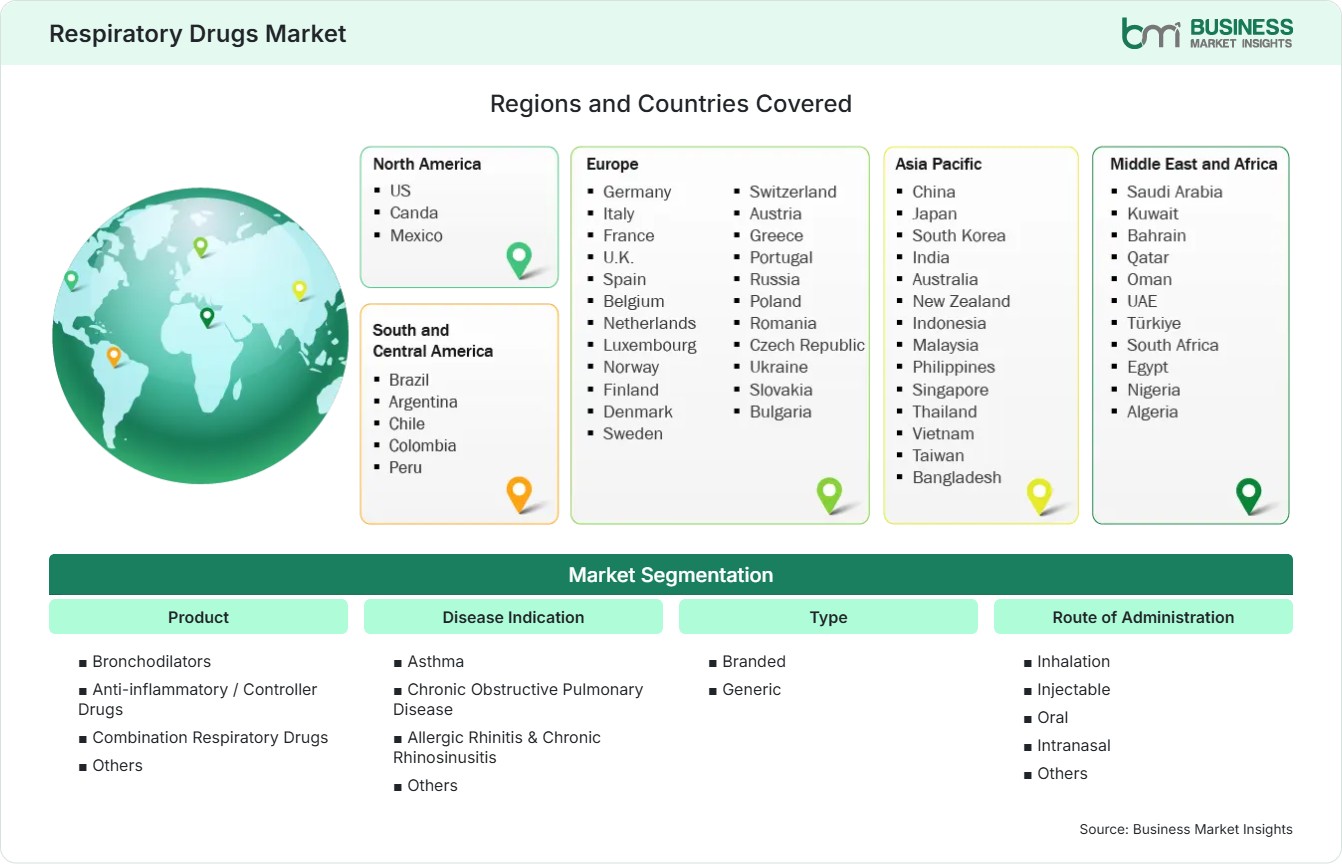Click 'Luxembourg' in the Europe list
The height and width of the screenshot is (864, 1342).
tap(650, 345)
